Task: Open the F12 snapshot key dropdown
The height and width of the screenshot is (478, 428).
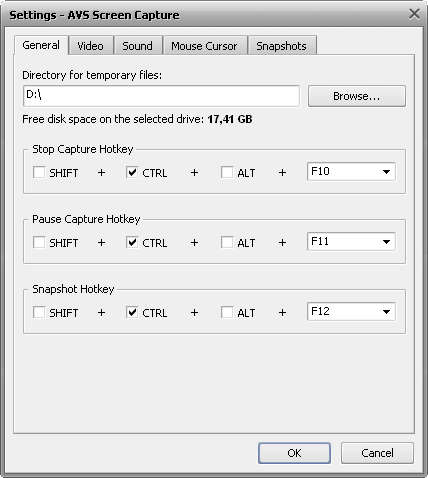Action: point(351,312)
